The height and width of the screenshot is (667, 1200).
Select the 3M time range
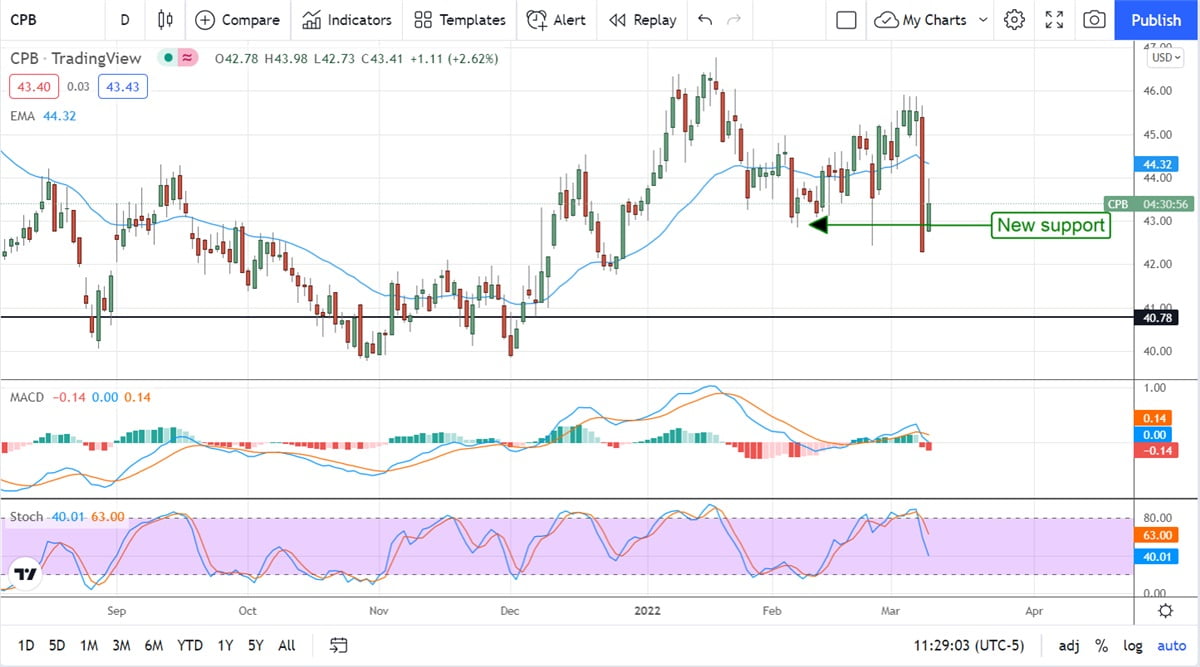[121, 645]
